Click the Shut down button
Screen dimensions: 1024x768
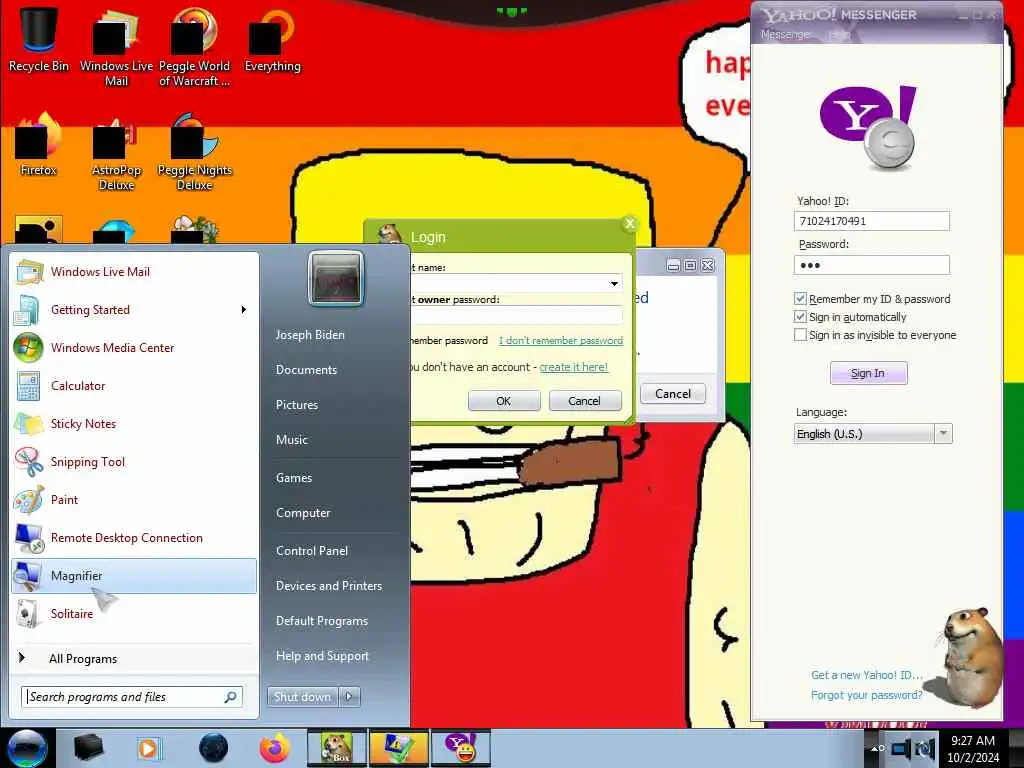[x=303, y=697]
